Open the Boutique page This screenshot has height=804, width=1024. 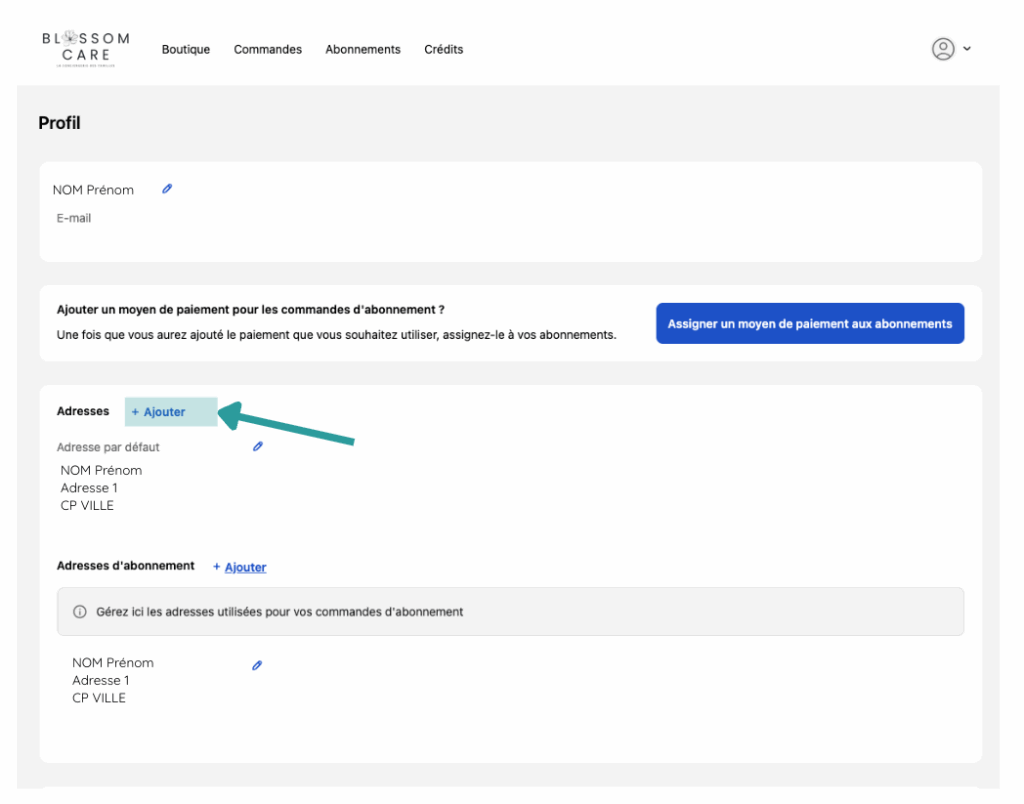coord(186,49)
